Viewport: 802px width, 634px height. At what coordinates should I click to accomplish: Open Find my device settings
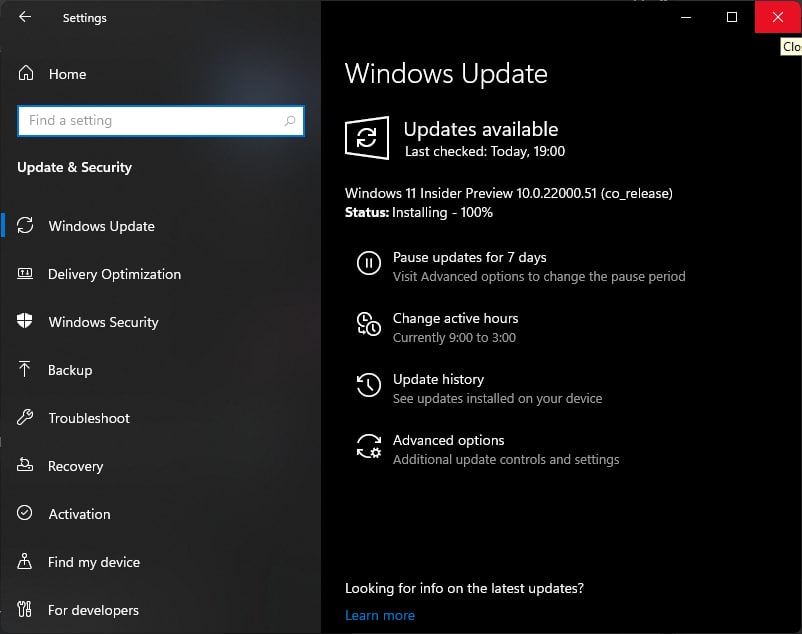coord(94,562)
